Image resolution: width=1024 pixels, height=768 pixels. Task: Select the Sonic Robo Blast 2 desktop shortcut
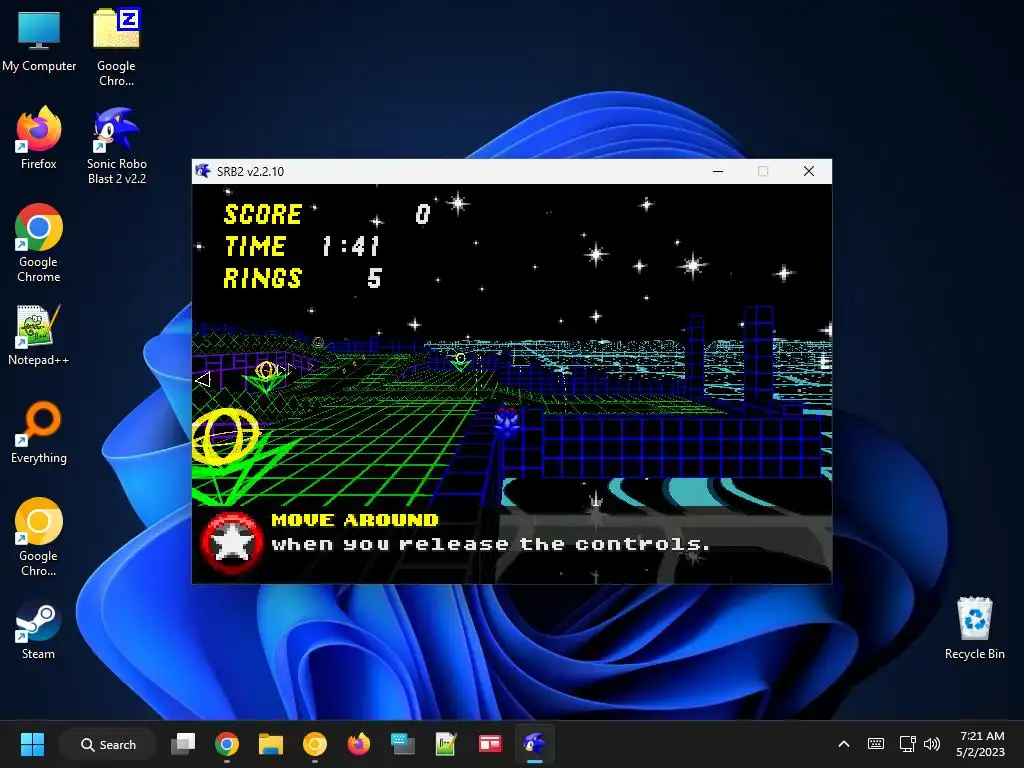click(x=116, y=146)
